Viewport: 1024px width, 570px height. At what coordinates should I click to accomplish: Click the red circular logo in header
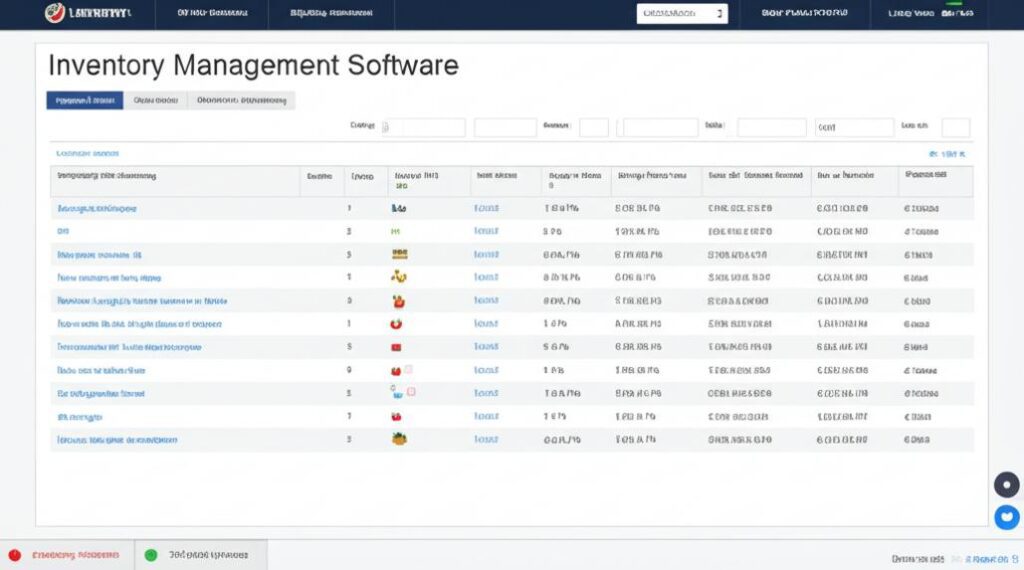coord(55,13)
